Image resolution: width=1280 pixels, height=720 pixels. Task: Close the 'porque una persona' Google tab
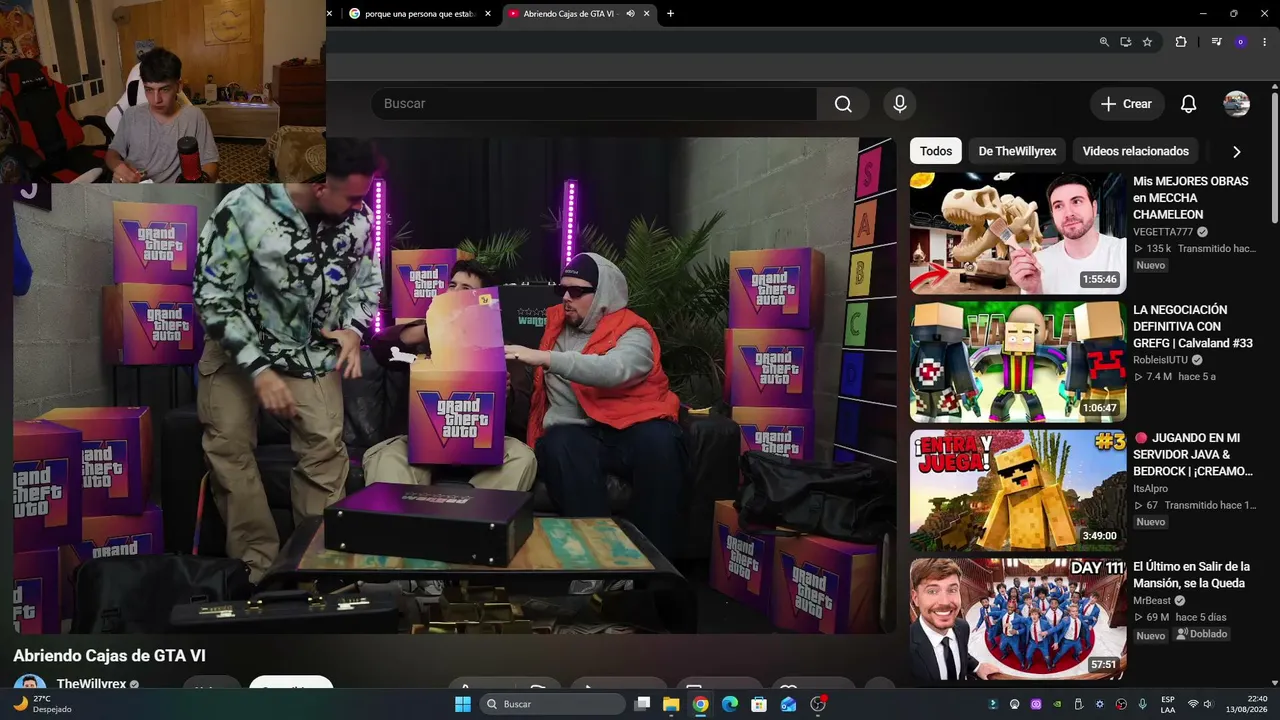(488, 14)
